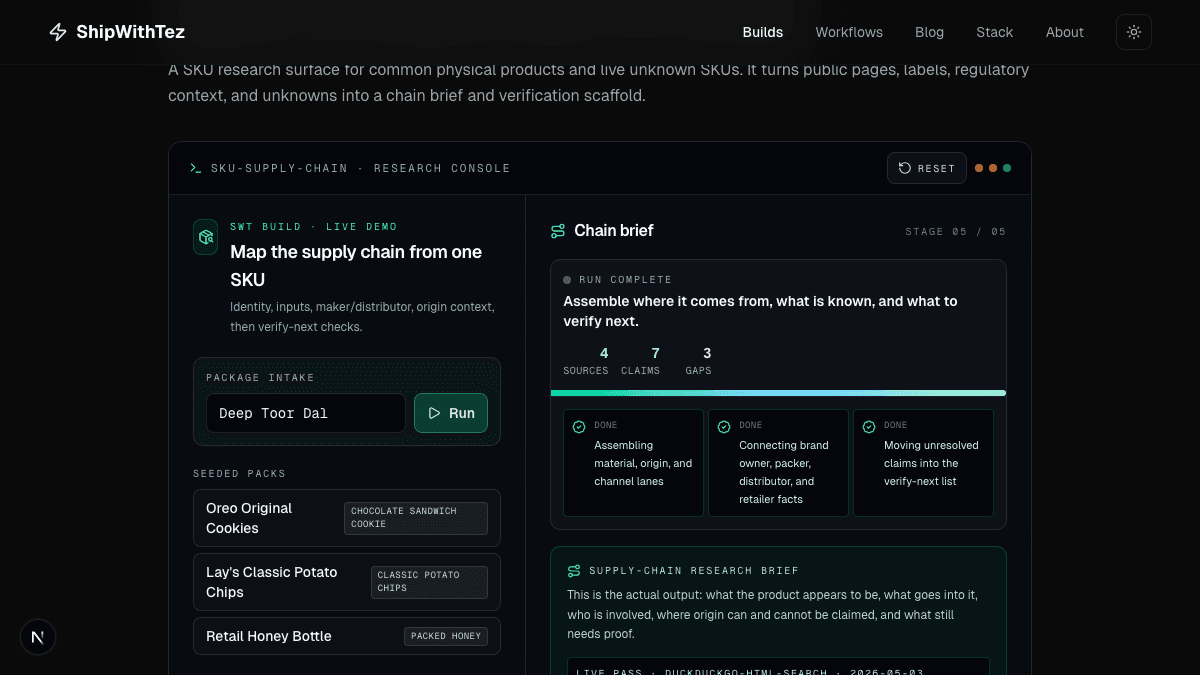Image resolution: width=1200 pixels, height=675 pixels.
Task: Reset the research console
Action: [927, 168]
